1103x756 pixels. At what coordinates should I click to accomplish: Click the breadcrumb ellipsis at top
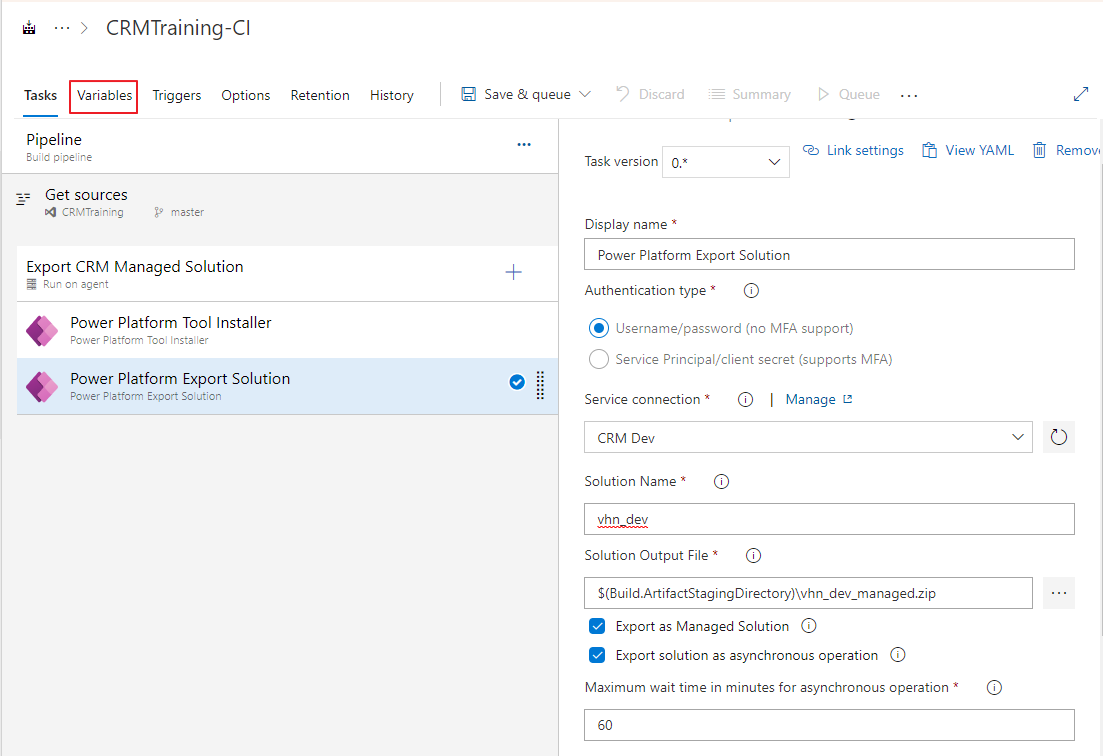[62, 28]
